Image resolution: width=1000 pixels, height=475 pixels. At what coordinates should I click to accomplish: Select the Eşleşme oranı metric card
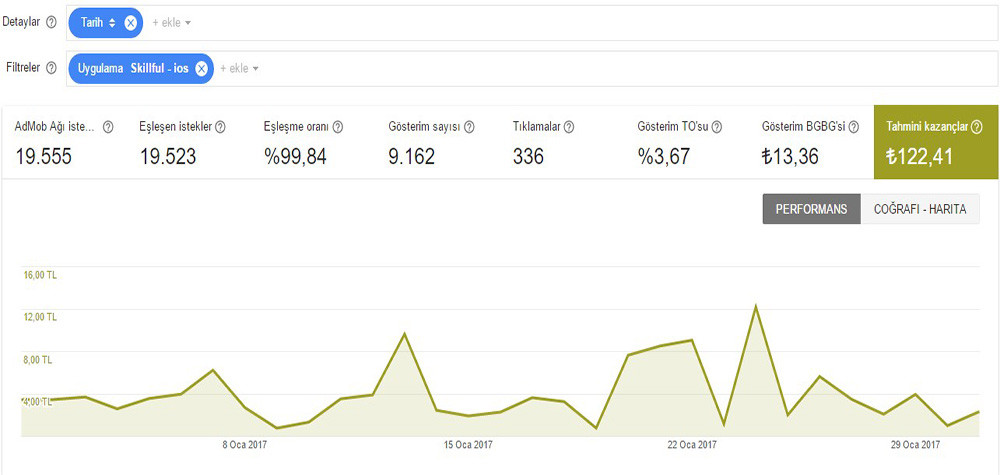314,142
